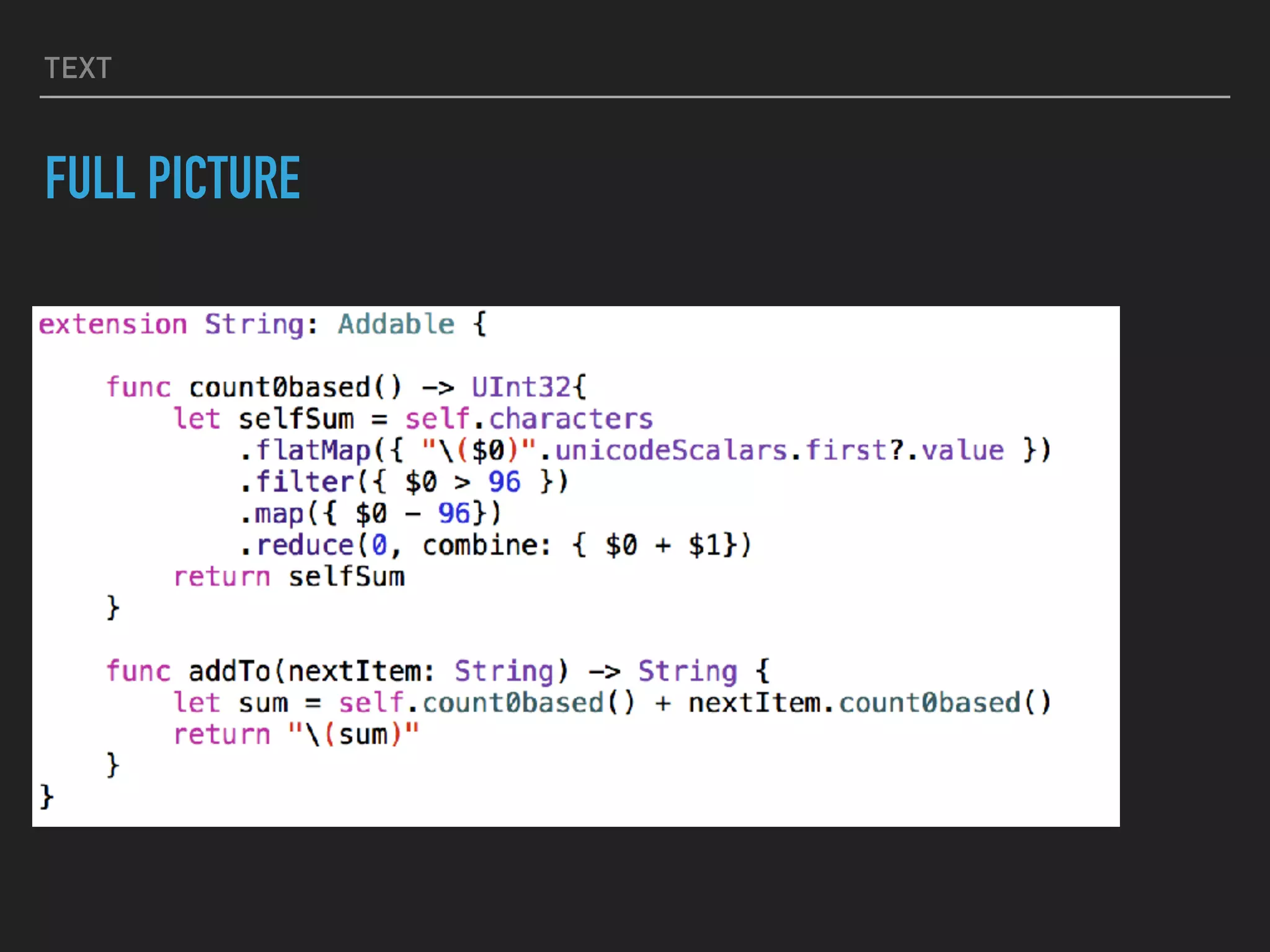This screenshot has height=952, width=1270.
Task: Click the 'let sum' declaration
Action: (x=231, y=703)
